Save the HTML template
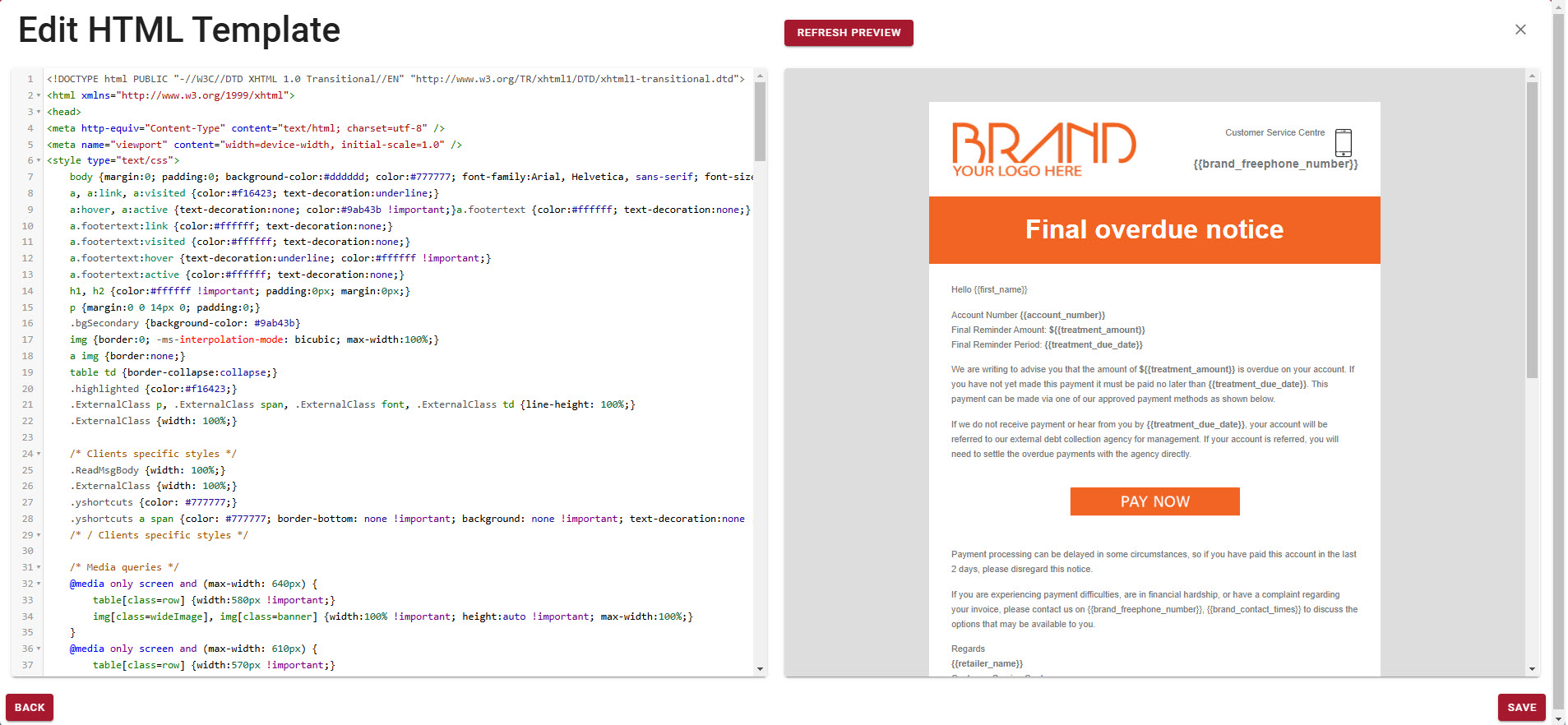The width and height of the screenshot is (1568, 725). (x=1521, y=707)
